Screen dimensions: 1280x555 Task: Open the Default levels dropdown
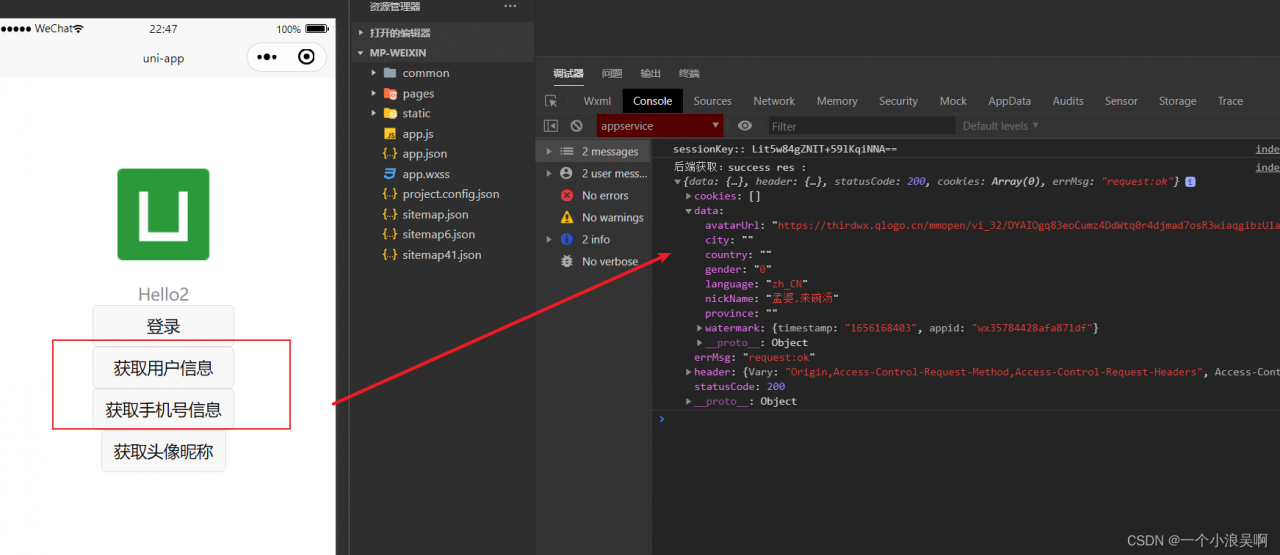click(1000, 126)
